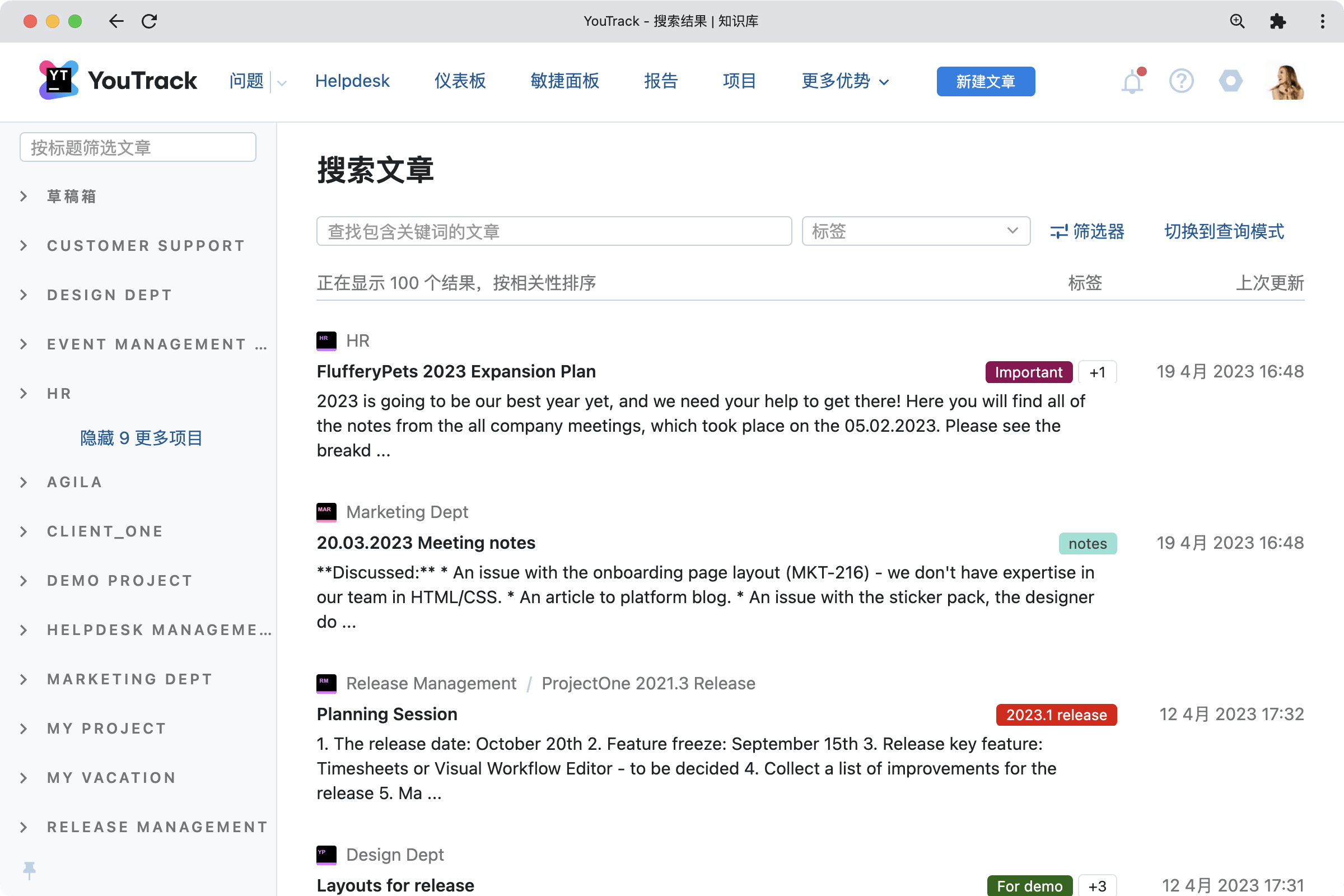Open the user profile avatar
This screenshot has height=896, width=1344.
(1286, 82)
